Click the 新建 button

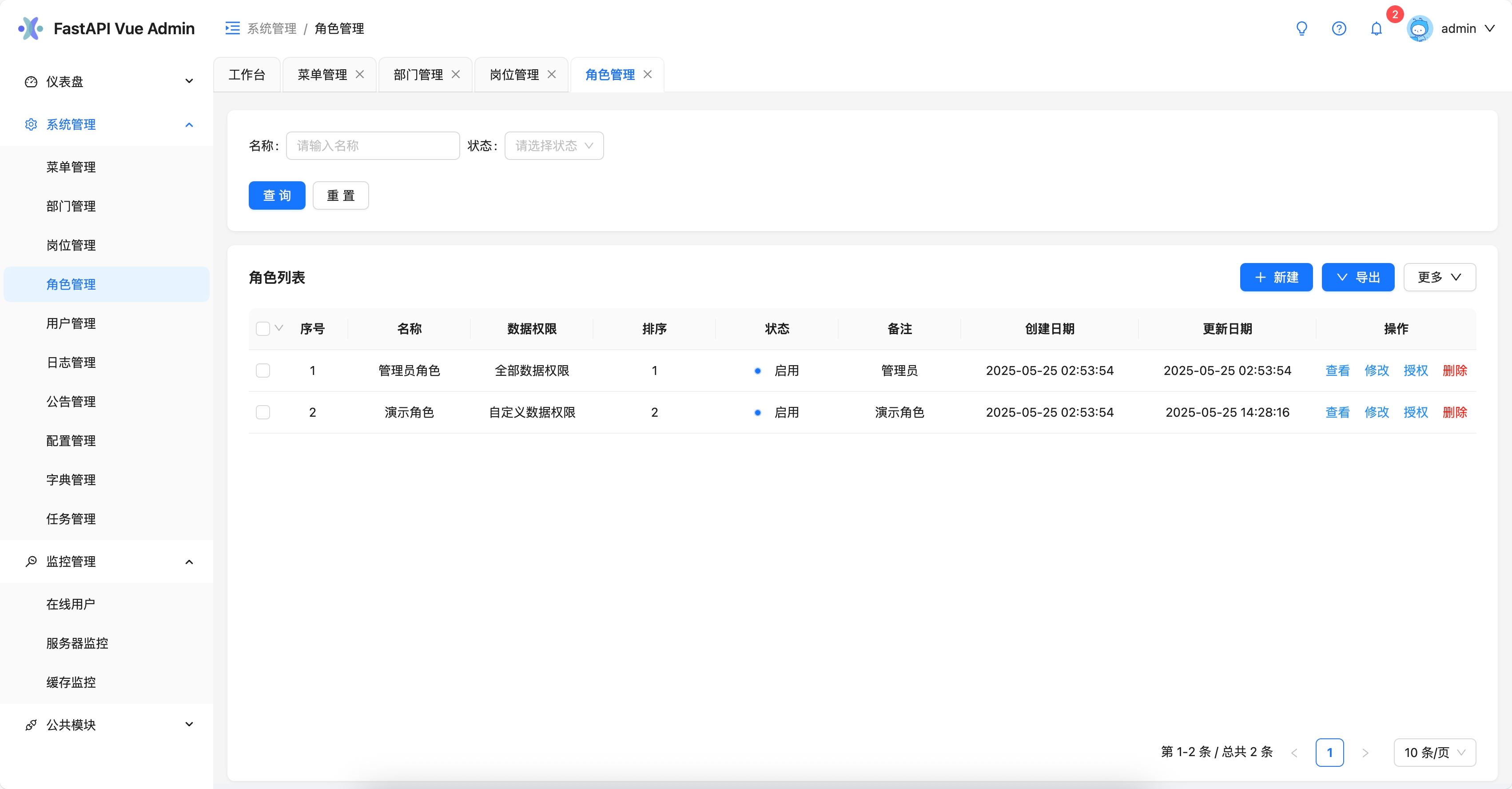[1276, 277]
